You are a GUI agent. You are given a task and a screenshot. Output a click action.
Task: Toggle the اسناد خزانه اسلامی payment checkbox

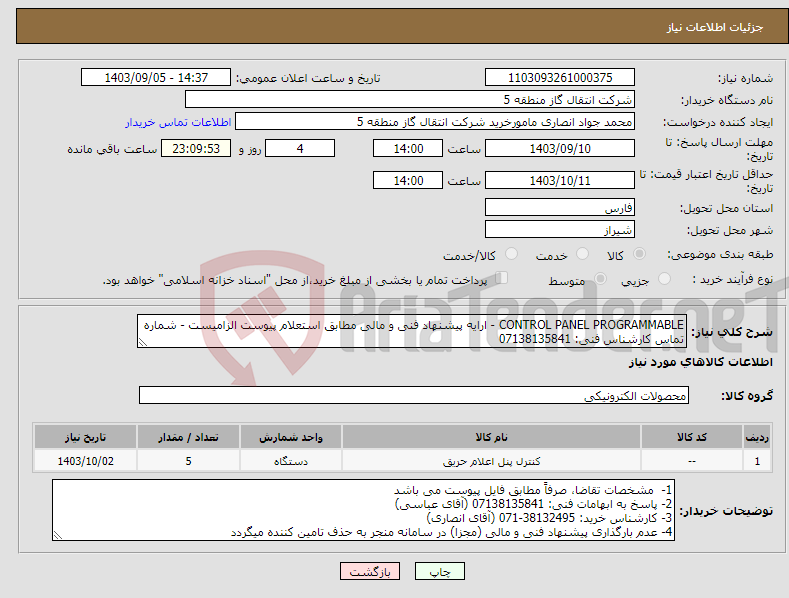click(501, 278)
